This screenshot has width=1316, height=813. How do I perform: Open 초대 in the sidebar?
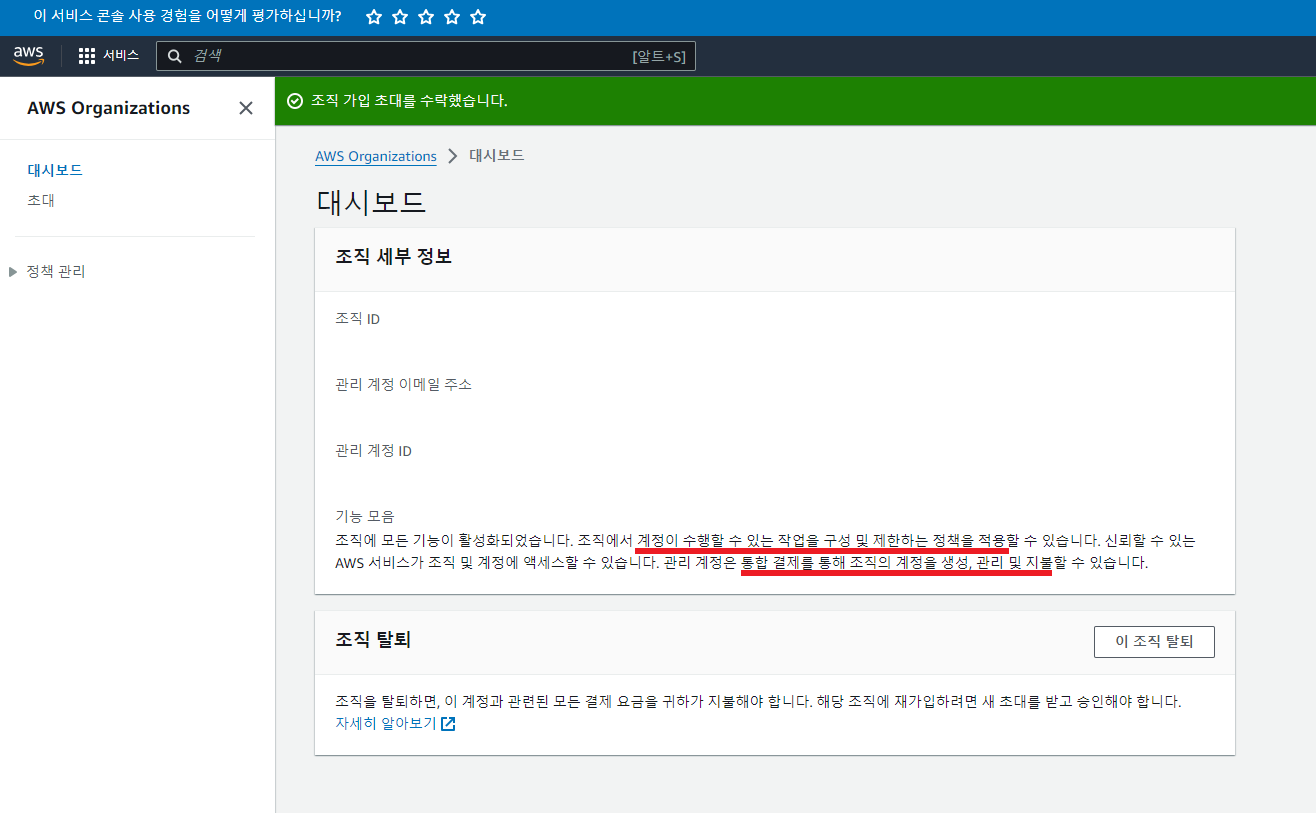41,200
